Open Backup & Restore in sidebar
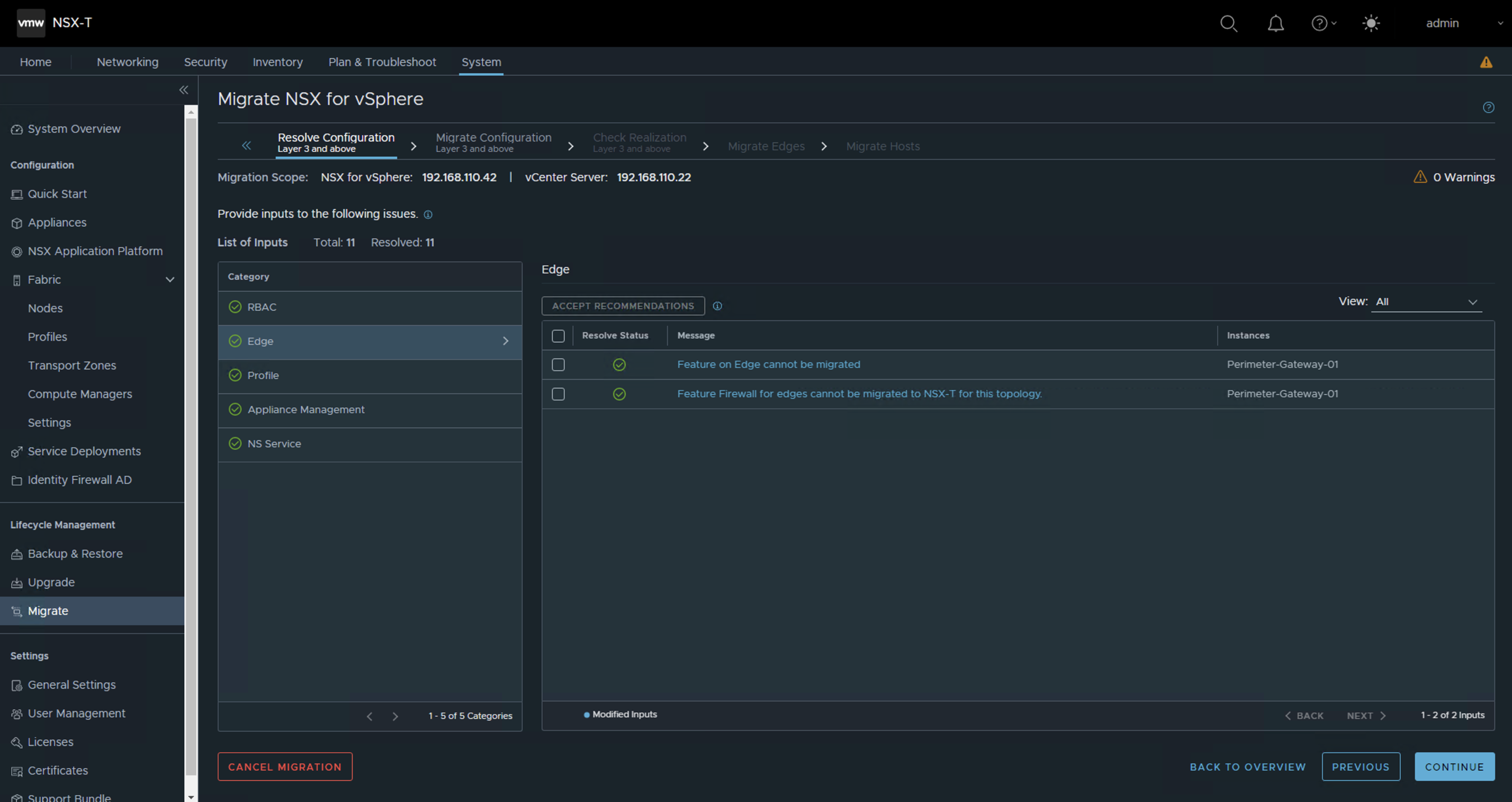The image size is (1512, 802). (75, 554)
